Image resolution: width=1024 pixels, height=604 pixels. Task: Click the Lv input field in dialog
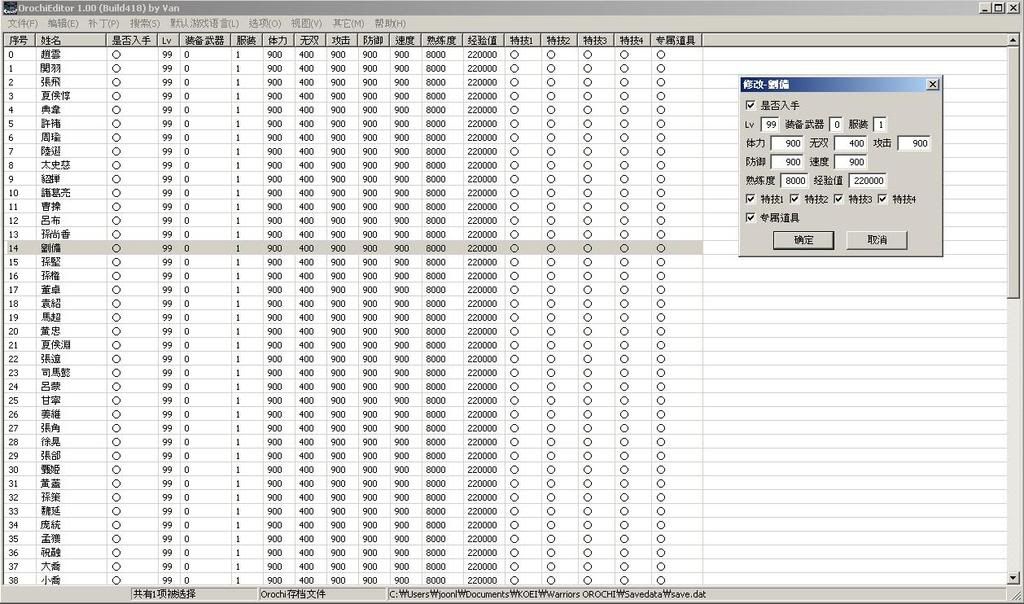[770, 125]
